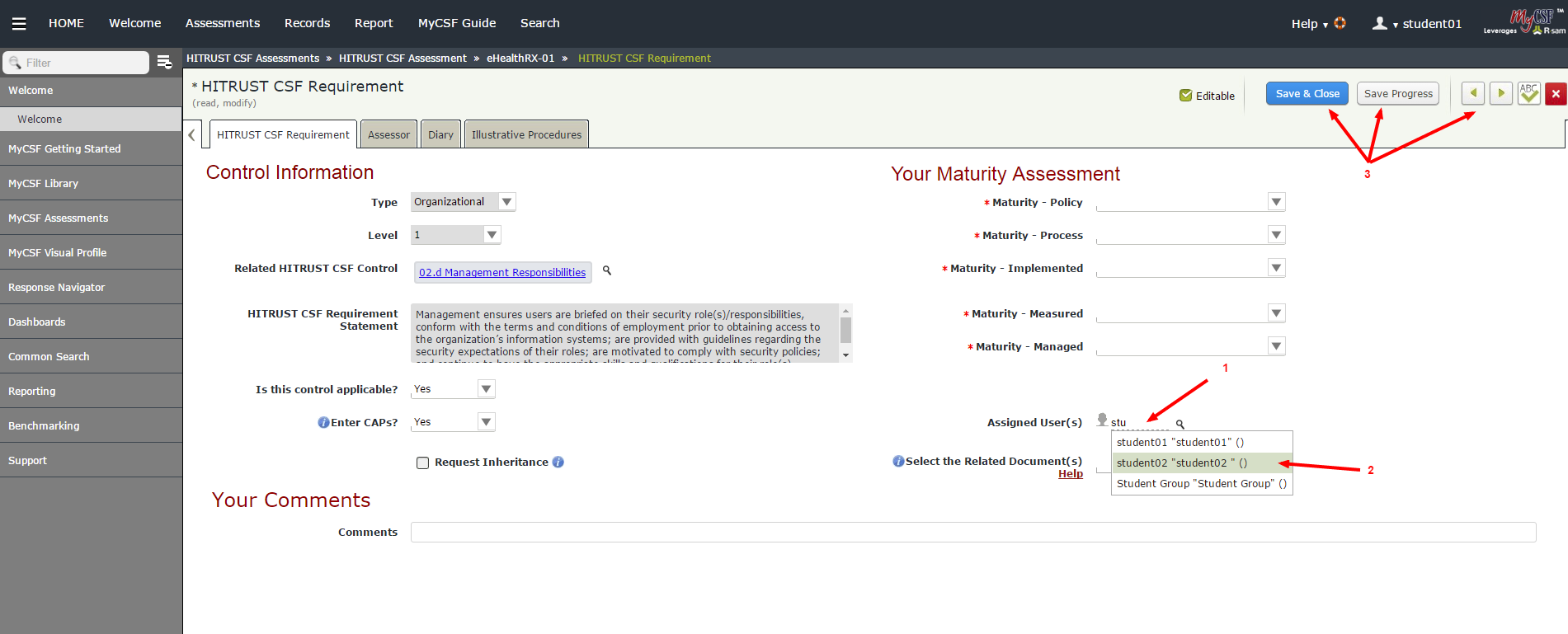The width and height of the screenshot is (1568, 634).
Task: Select the HITRUST CSF Requirement tab
Action: point(283,134)
